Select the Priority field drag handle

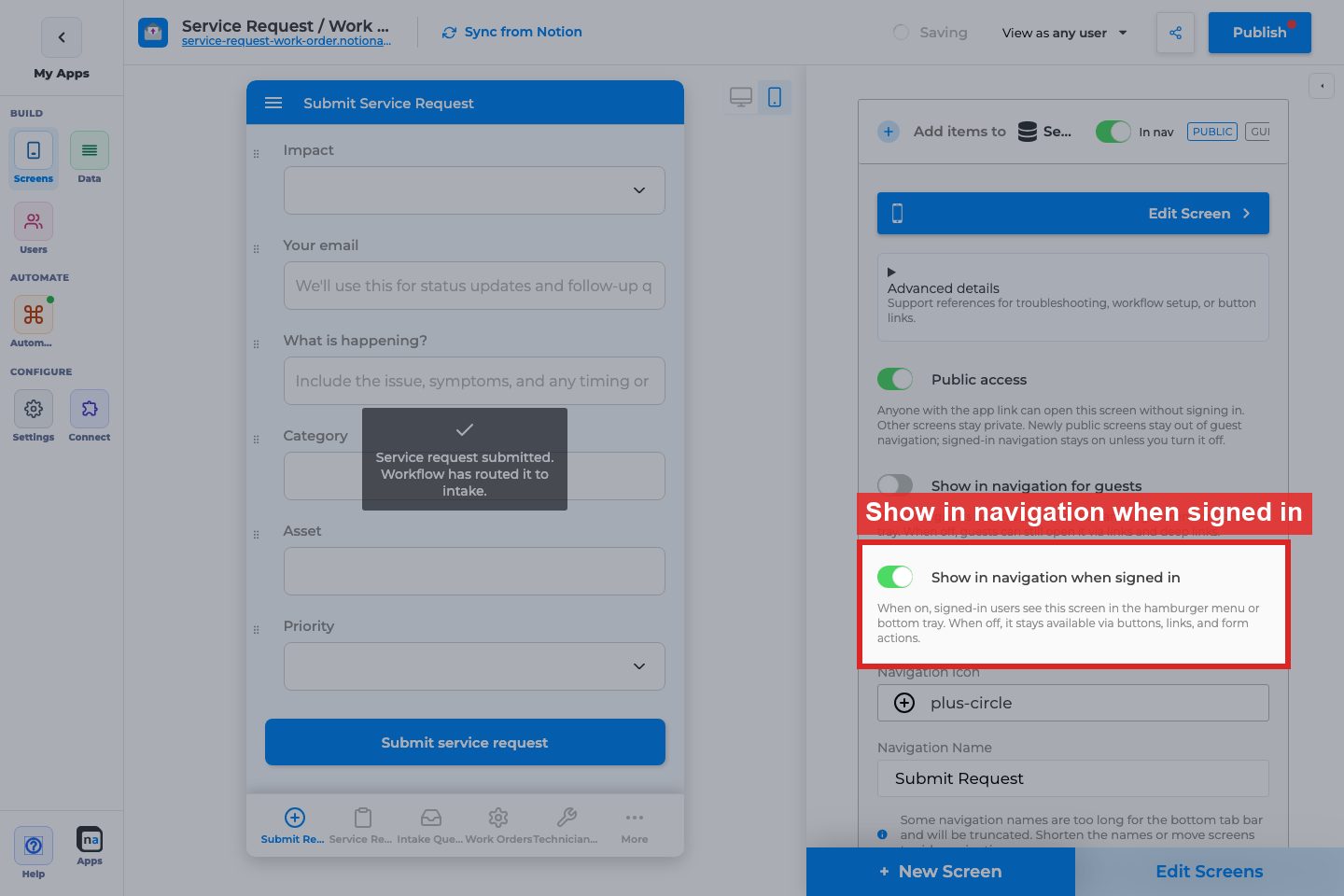point(256,630)
